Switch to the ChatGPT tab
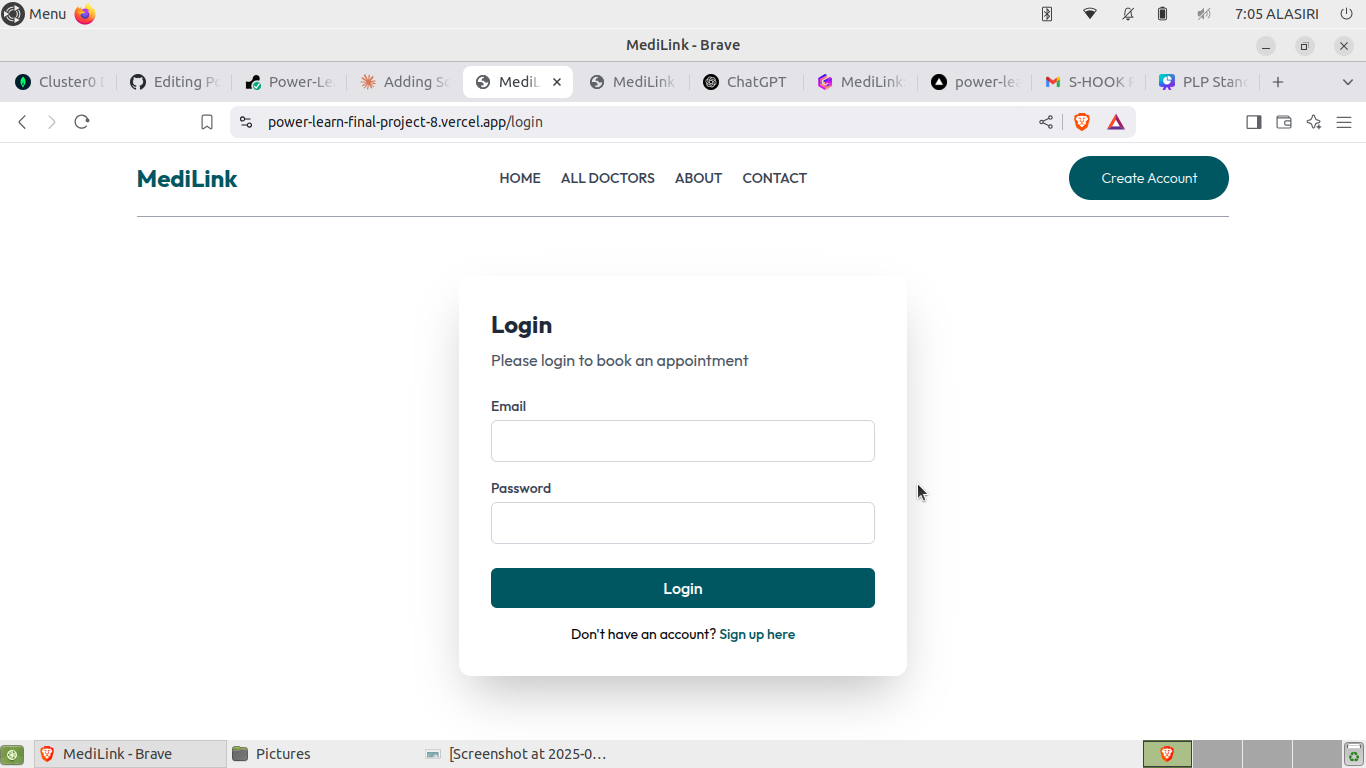 (746, 82)
